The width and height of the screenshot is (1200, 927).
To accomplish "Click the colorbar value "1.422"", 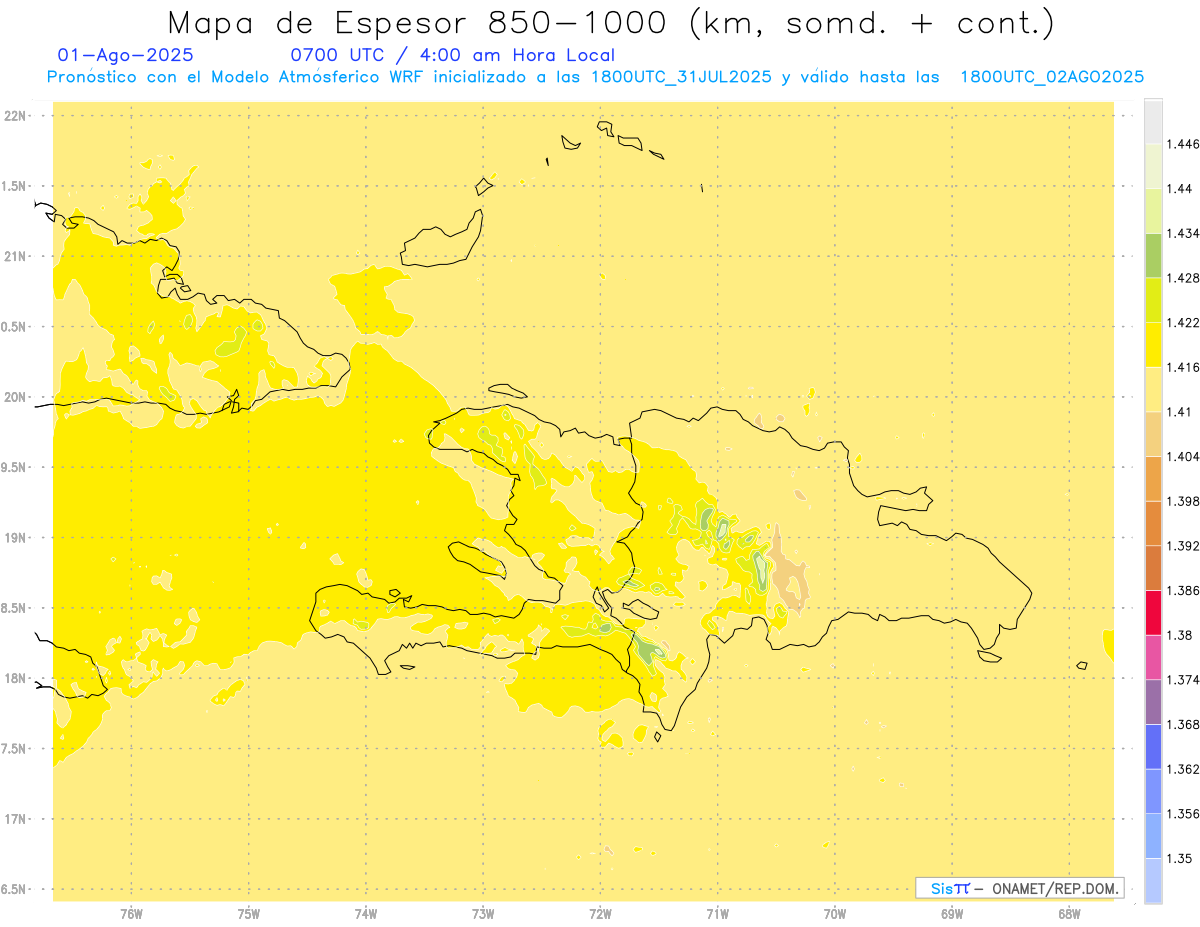I will tap(1185, 323).
